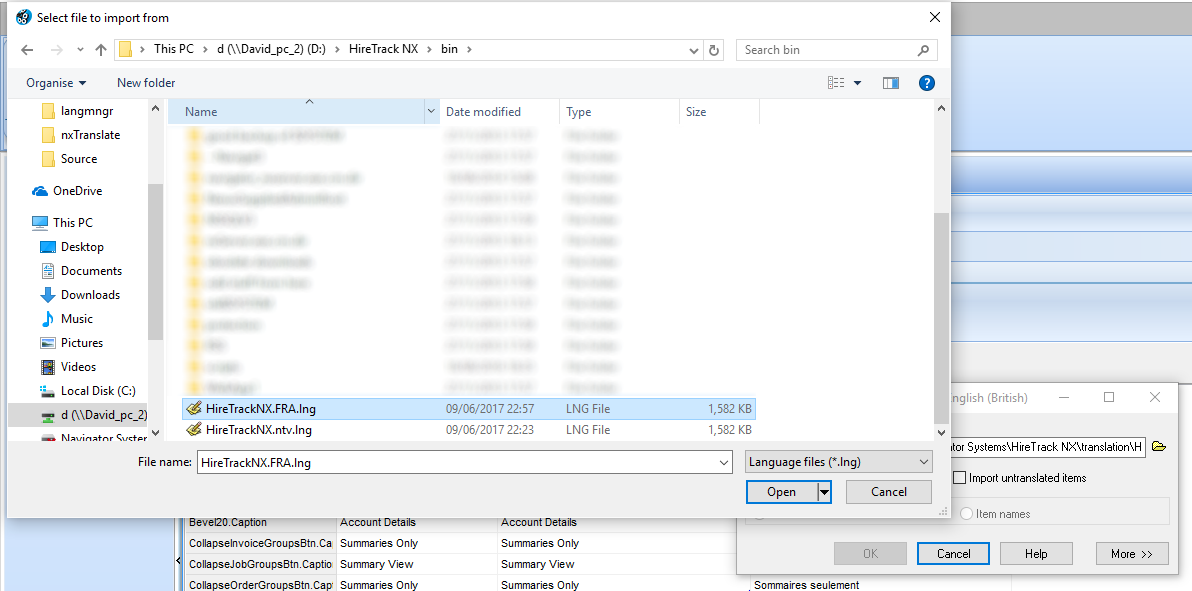
Task: Click the More >> button in the translation dialog
Action: (x=1131, y=553)
